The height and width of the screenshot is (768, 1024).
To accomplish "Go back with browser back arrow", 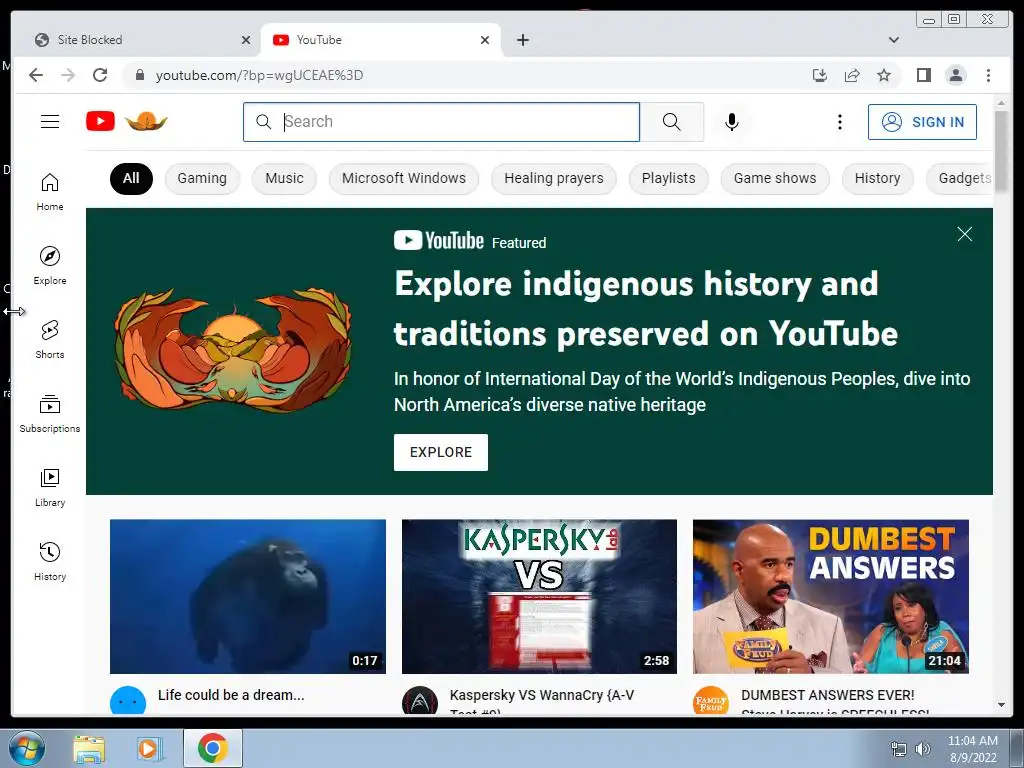I will point(36,75).
